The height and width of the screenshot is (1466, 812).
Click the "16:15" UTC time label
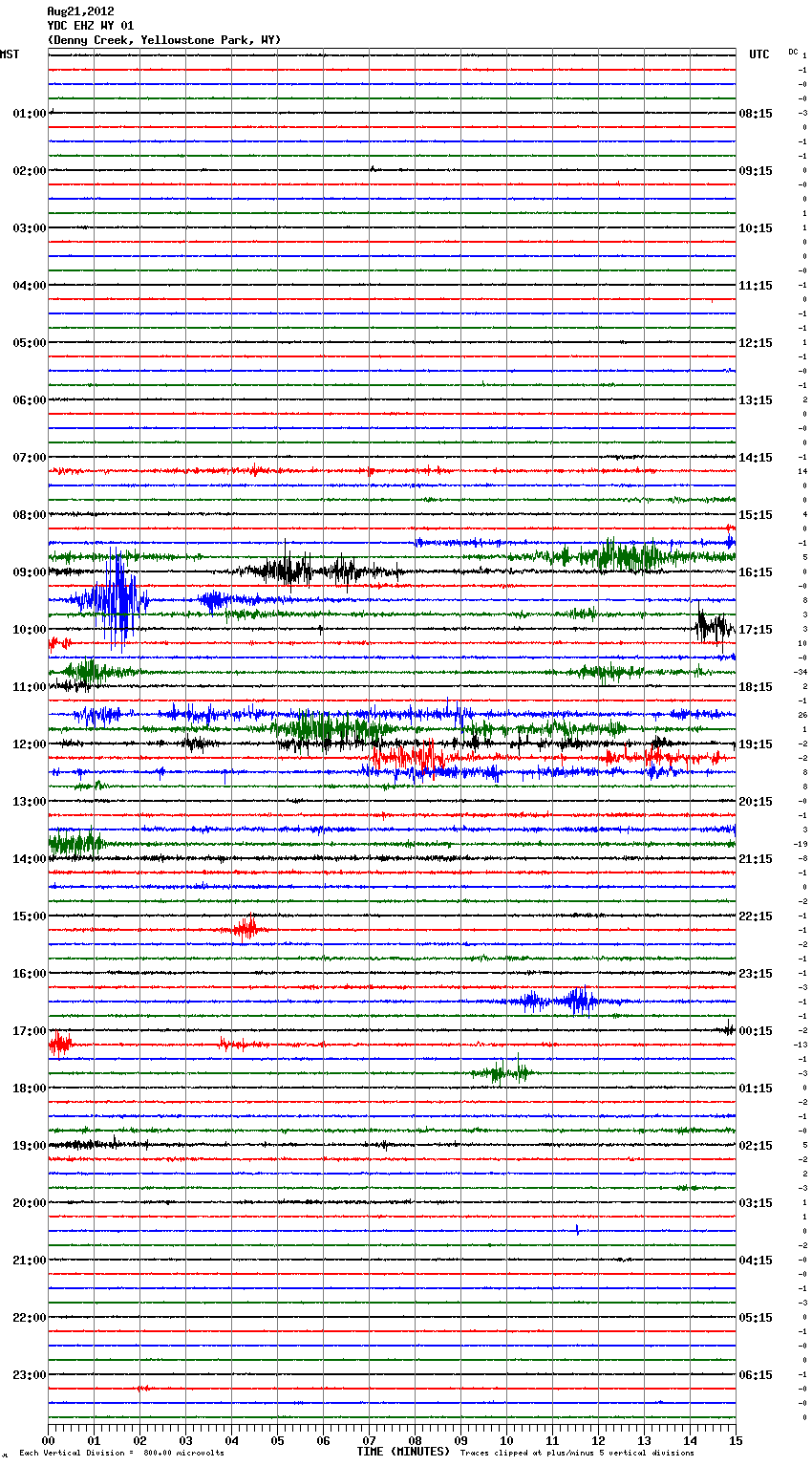pos(756,572)
